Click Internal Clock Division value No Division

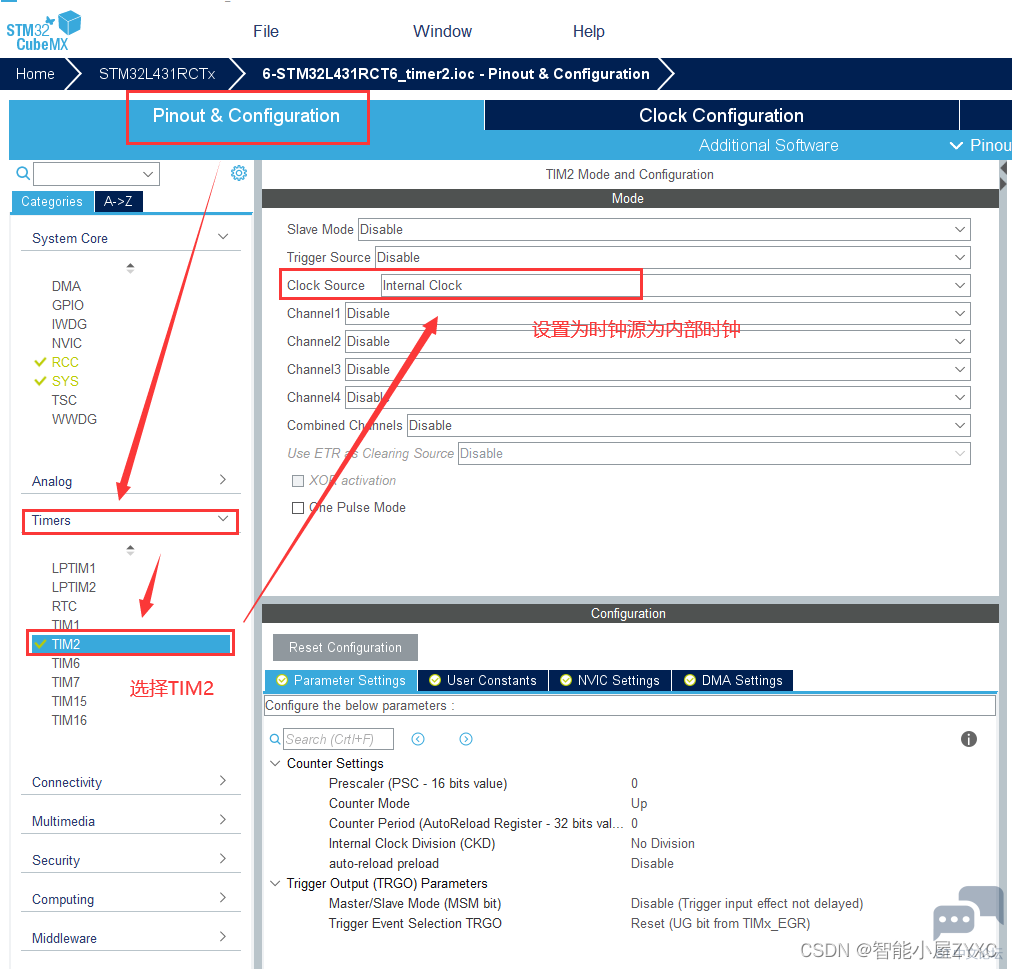[x=663, y=843]
